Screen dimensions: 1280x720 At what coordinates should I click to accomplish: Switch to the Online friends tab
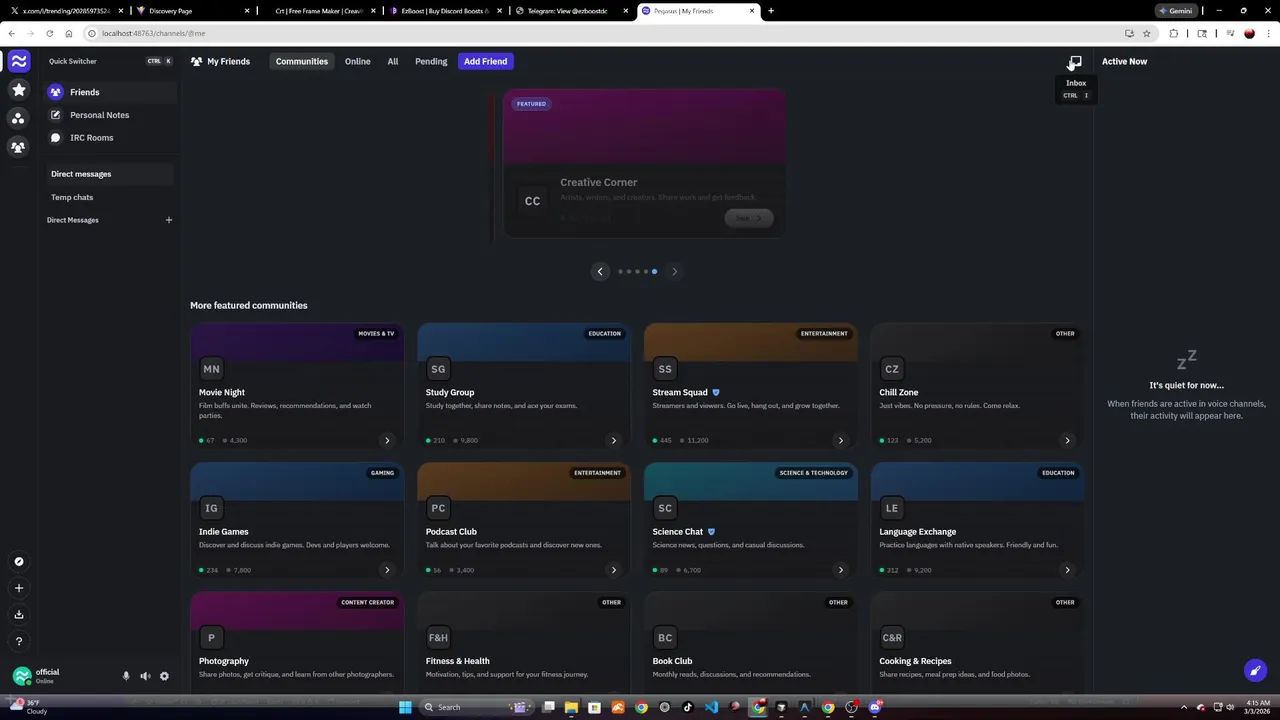(x=358, y=61)
